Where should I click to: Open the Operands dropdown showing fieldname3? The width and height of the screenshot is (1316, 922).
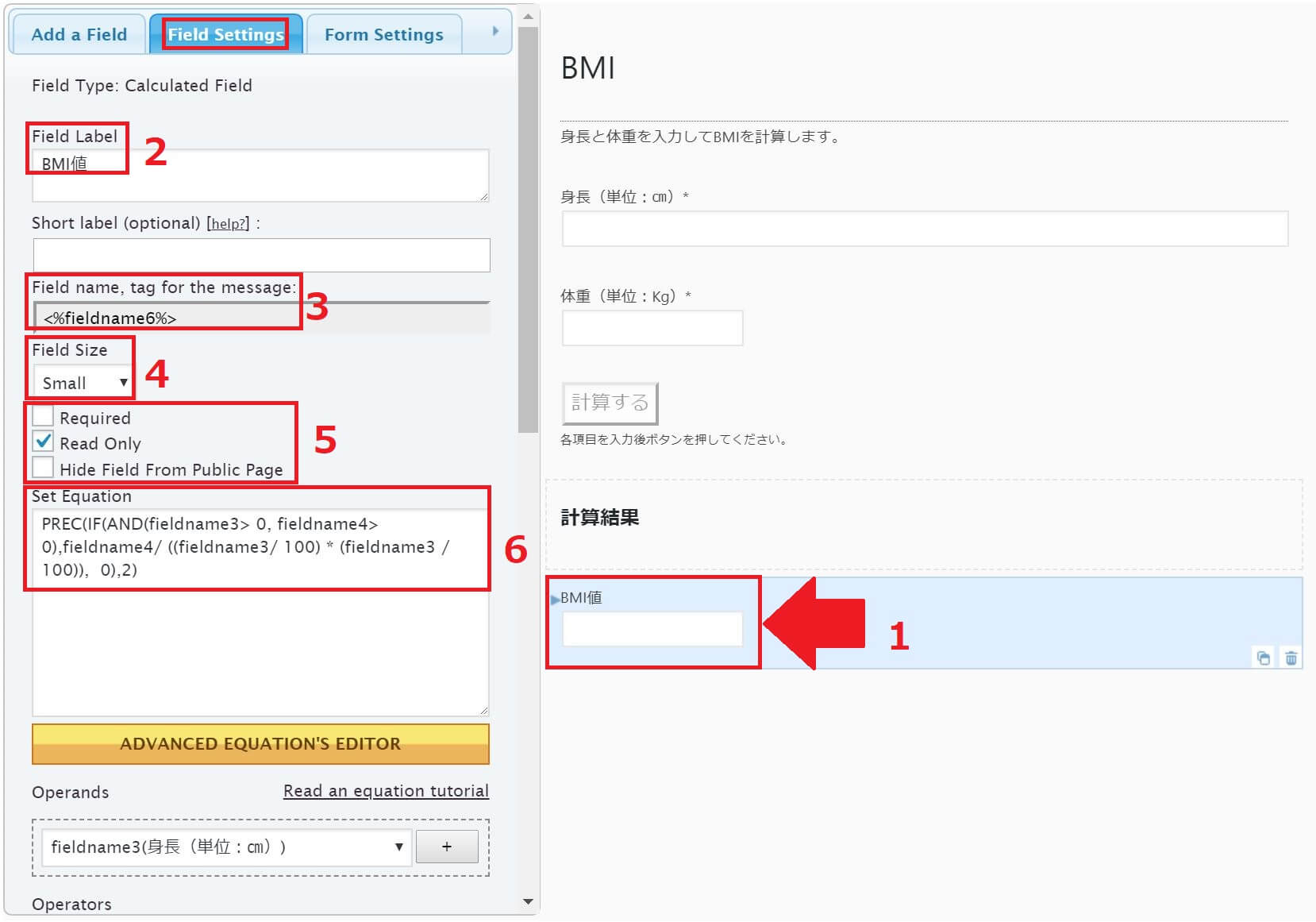225,847
